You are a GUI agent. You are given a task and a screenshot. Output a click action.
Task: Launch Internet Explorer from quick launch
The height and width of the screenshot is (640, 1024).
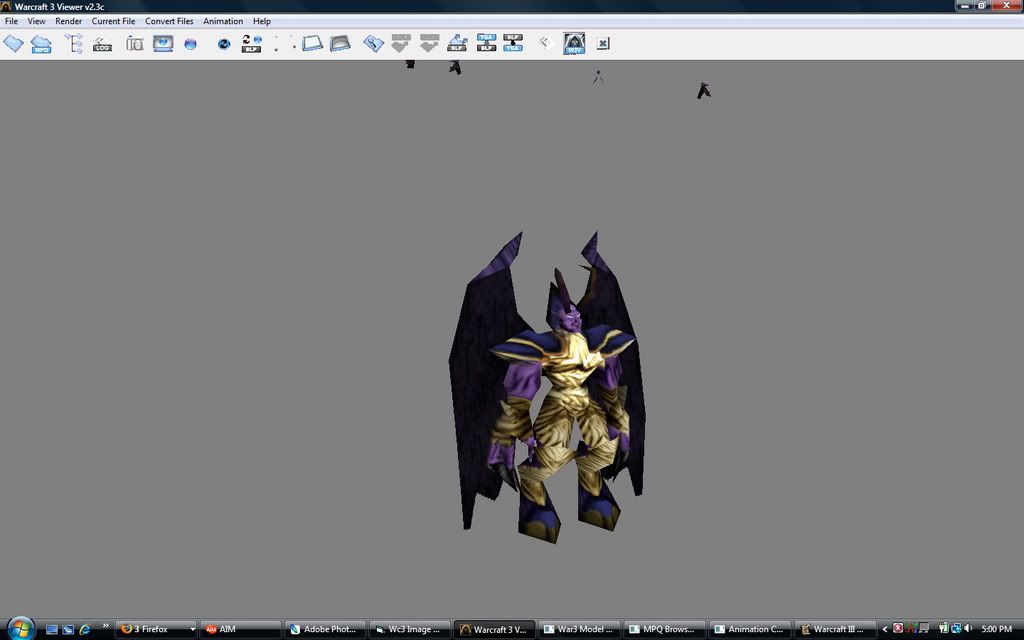click(x=84, y=630)
